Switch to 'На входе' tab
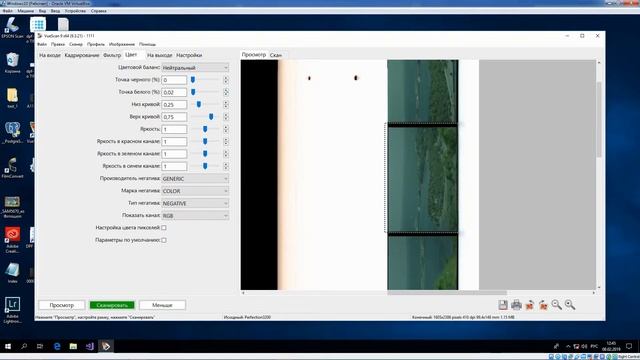Viewport: 640px width, 360px height. [x=50, y=55]
